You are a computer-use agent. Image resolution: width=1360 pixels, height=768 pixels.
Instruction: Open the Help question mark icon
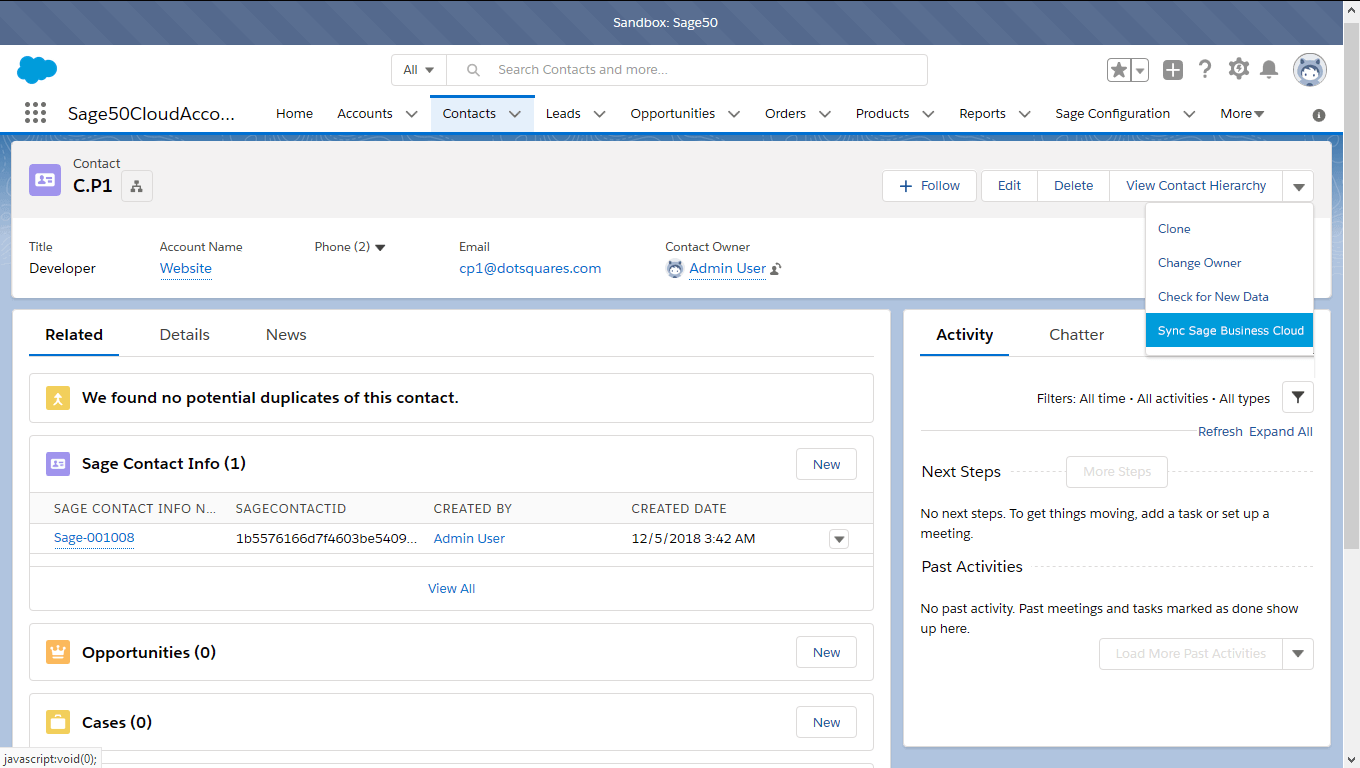coord(1205,69)
